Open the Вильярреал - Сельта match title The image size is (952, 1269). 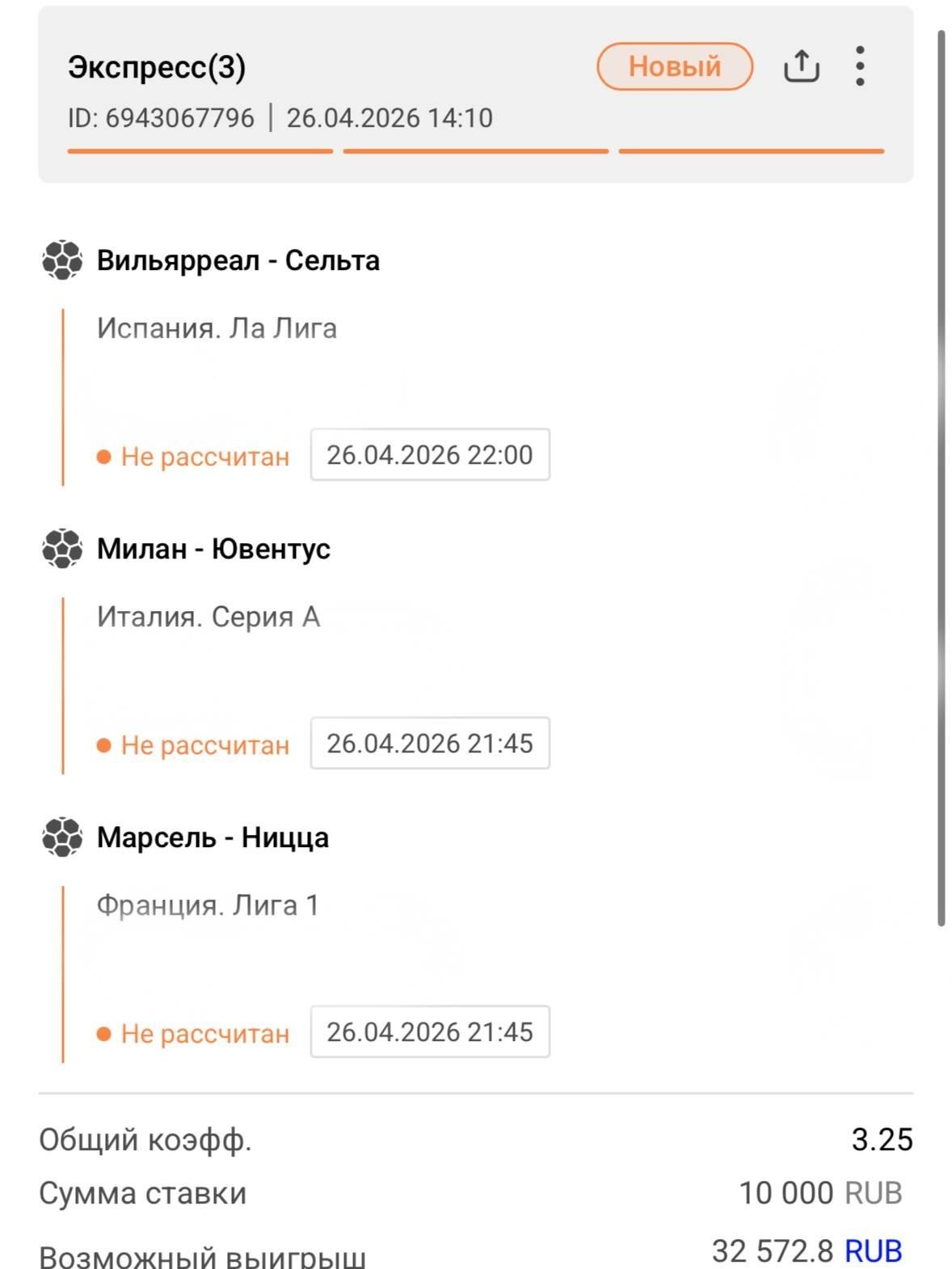238,260
